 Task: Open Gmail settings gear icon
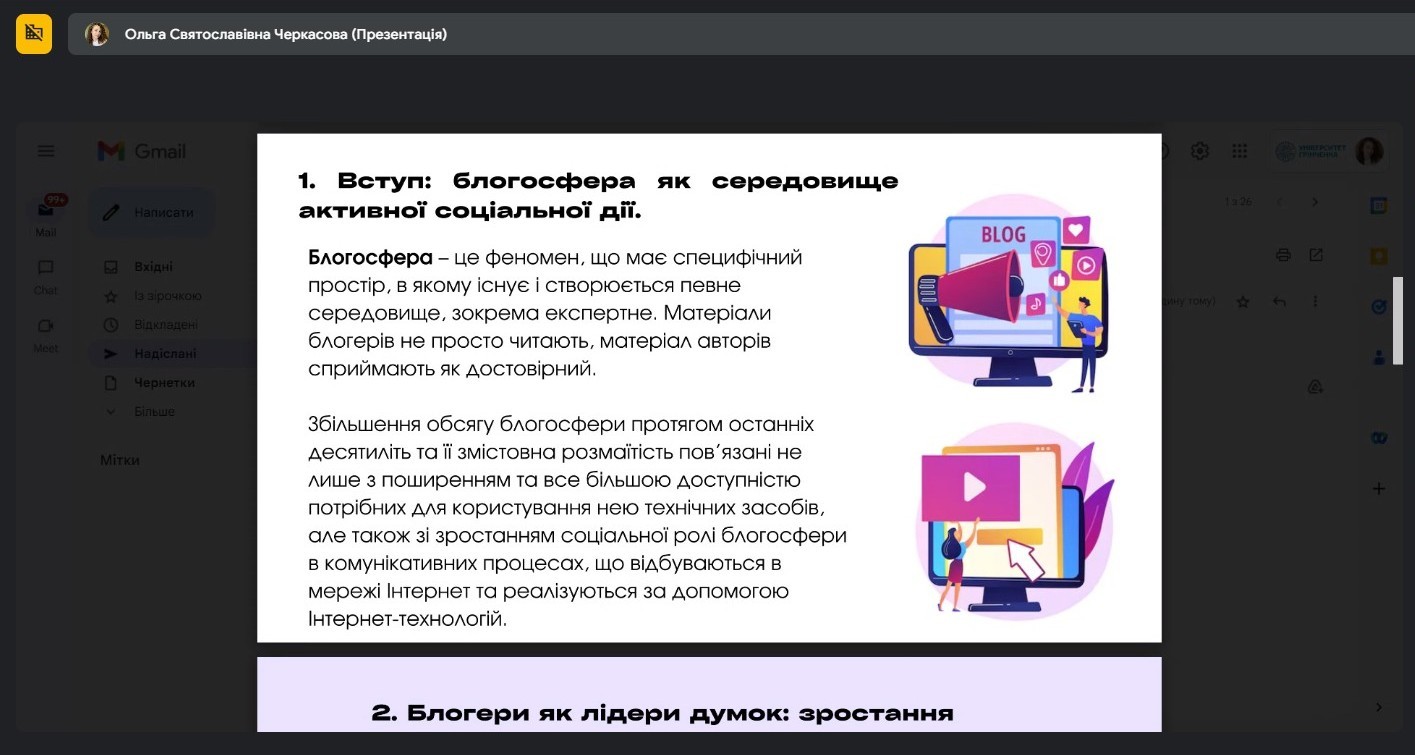1200,151
